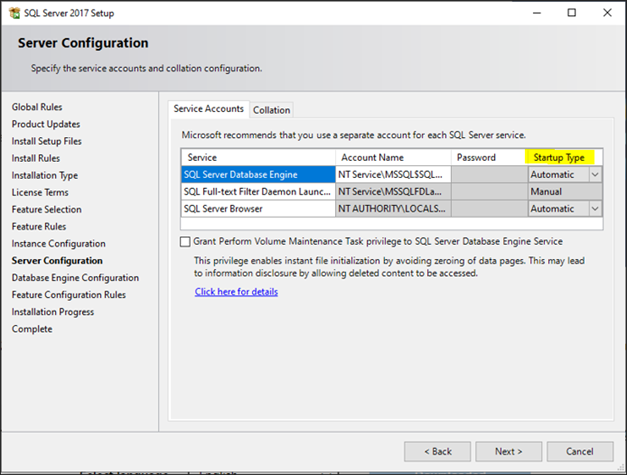Switch to the Collation tab
Viewport: 627px width, 475px height.
pos(271,109)
